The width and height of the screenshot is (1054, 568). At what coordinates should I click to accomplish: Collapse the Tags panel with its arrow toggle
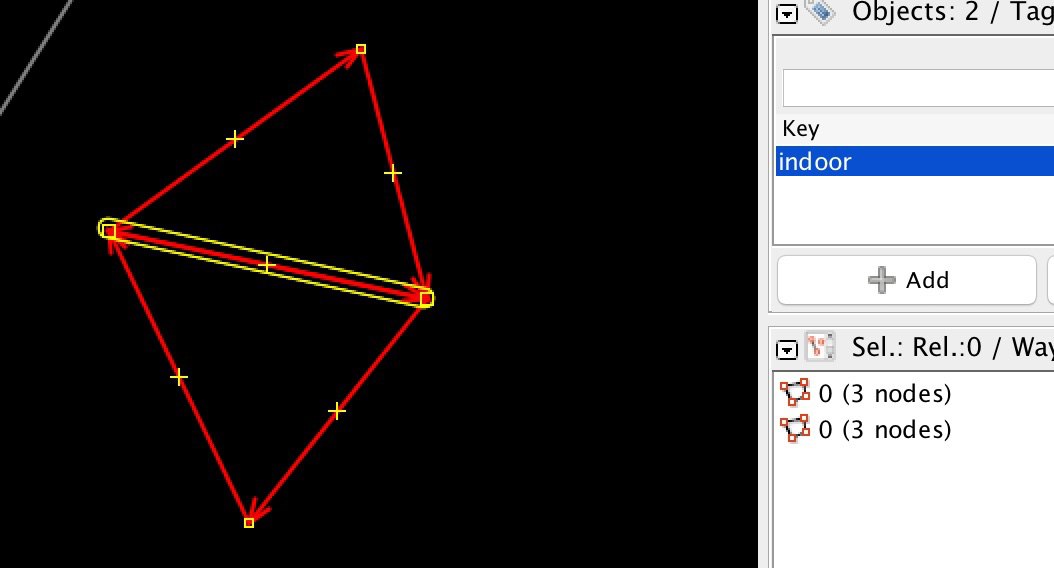[786, 14]
